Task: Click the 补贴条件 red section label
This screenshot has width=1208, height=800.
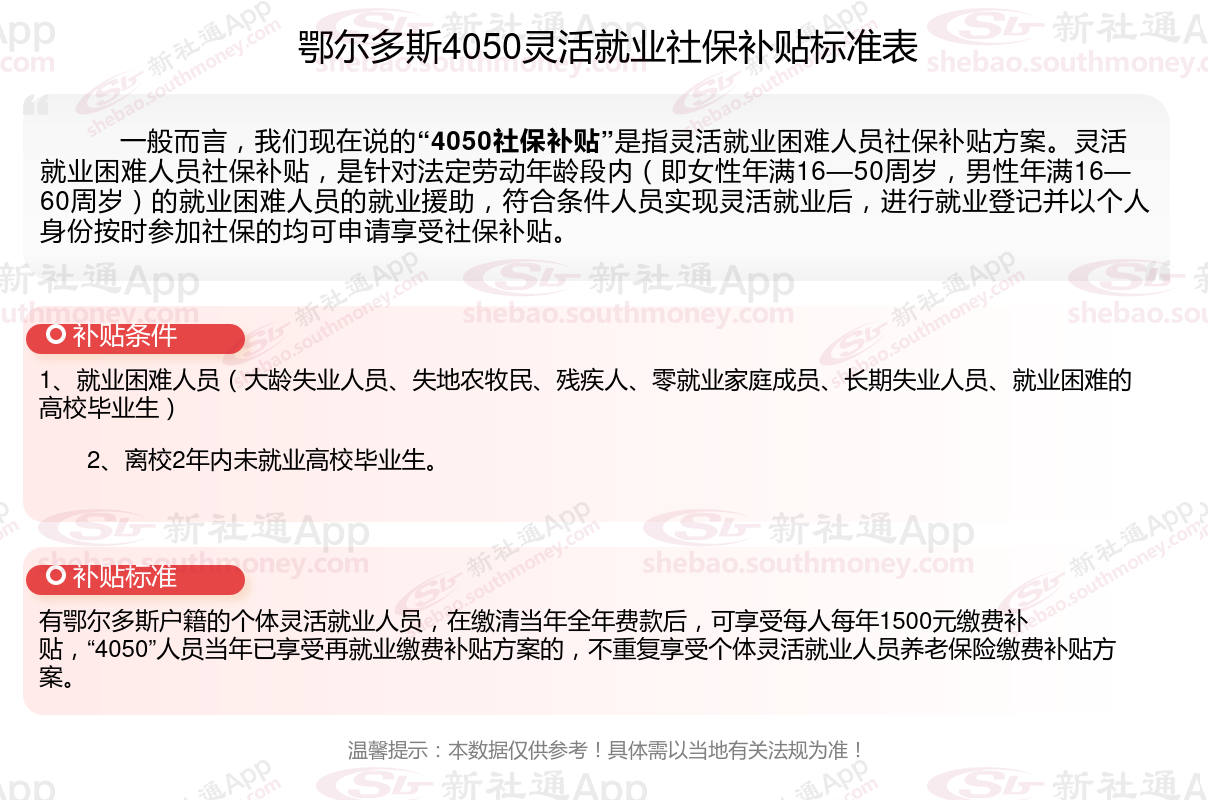Action: pyautogui.click(x=135, y=338)
